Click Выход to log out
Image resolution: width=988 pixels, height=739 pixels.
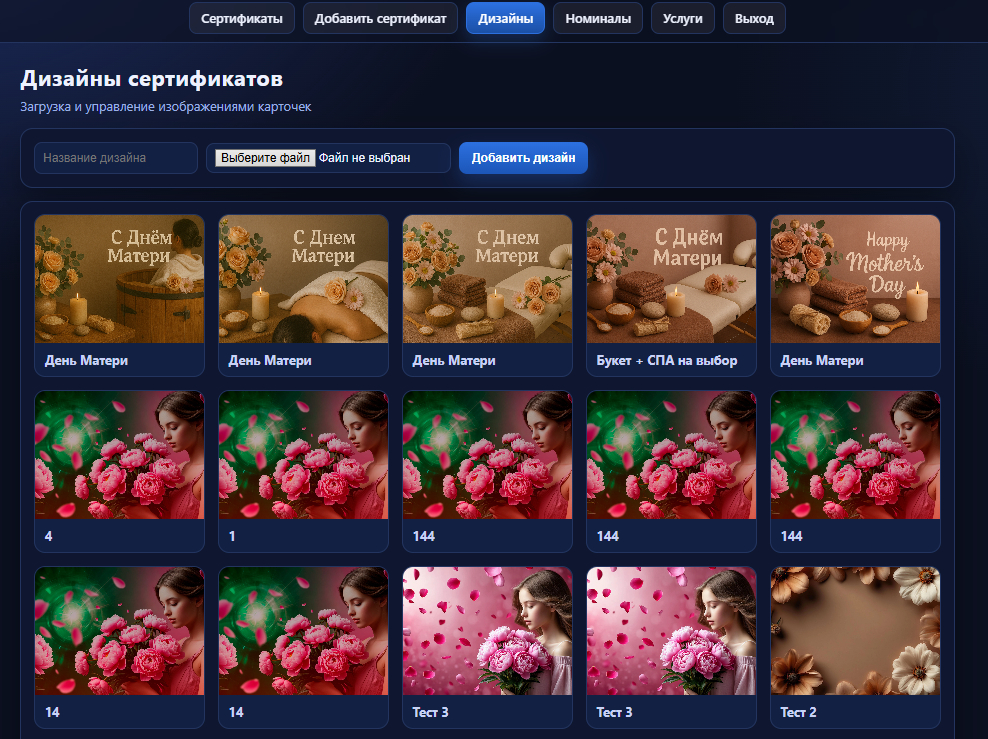[754, 18]
